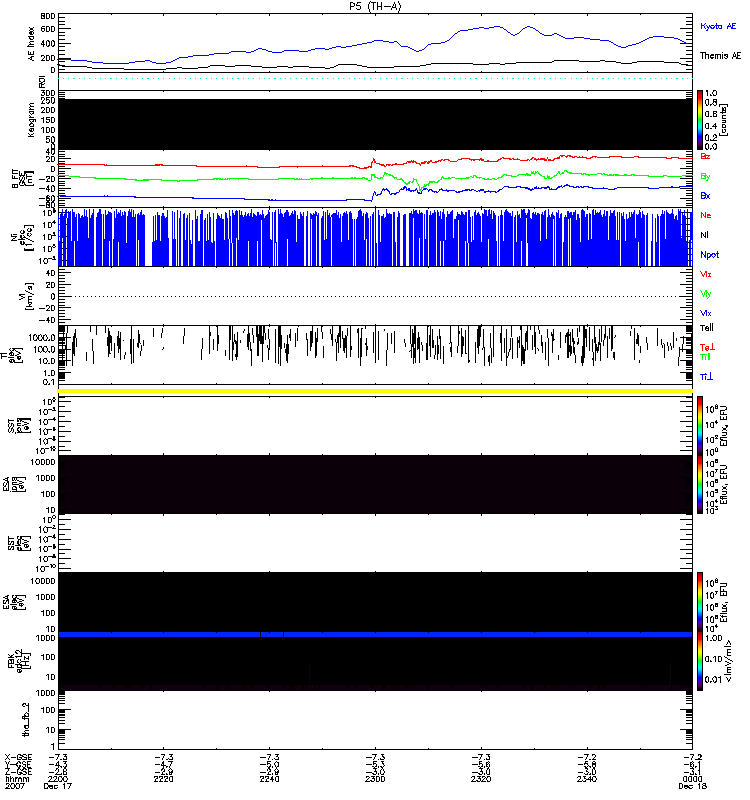Click the 2240 time tick label
Image resolution: width=750 pixels, height=800 pixels.
(x=269, y=780)
